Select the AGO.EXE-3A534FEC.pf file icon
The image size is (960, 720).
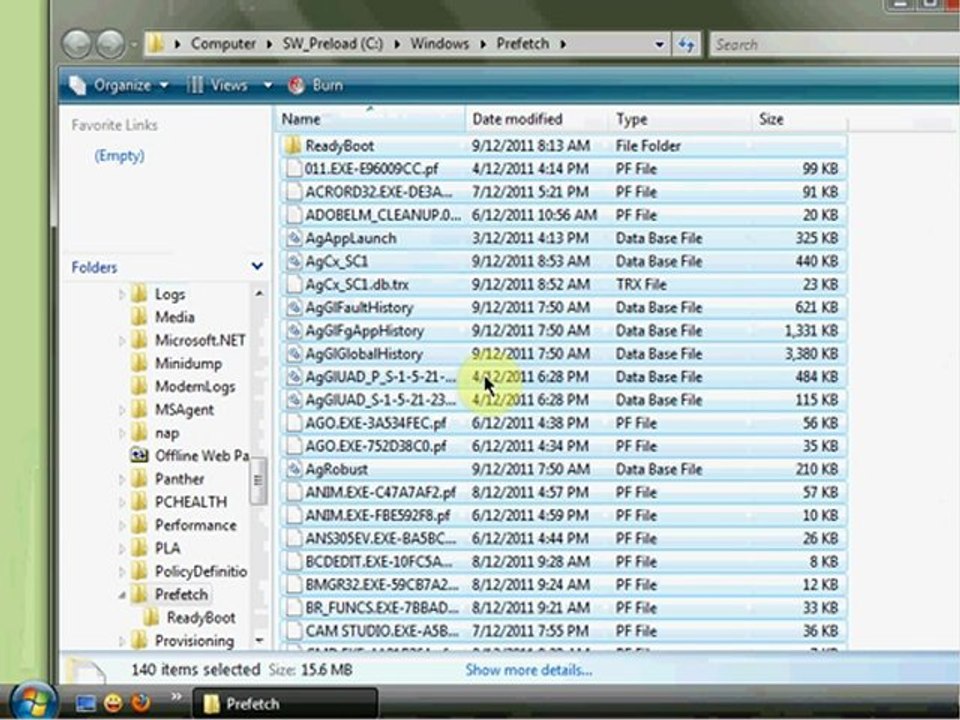point(294,423)
